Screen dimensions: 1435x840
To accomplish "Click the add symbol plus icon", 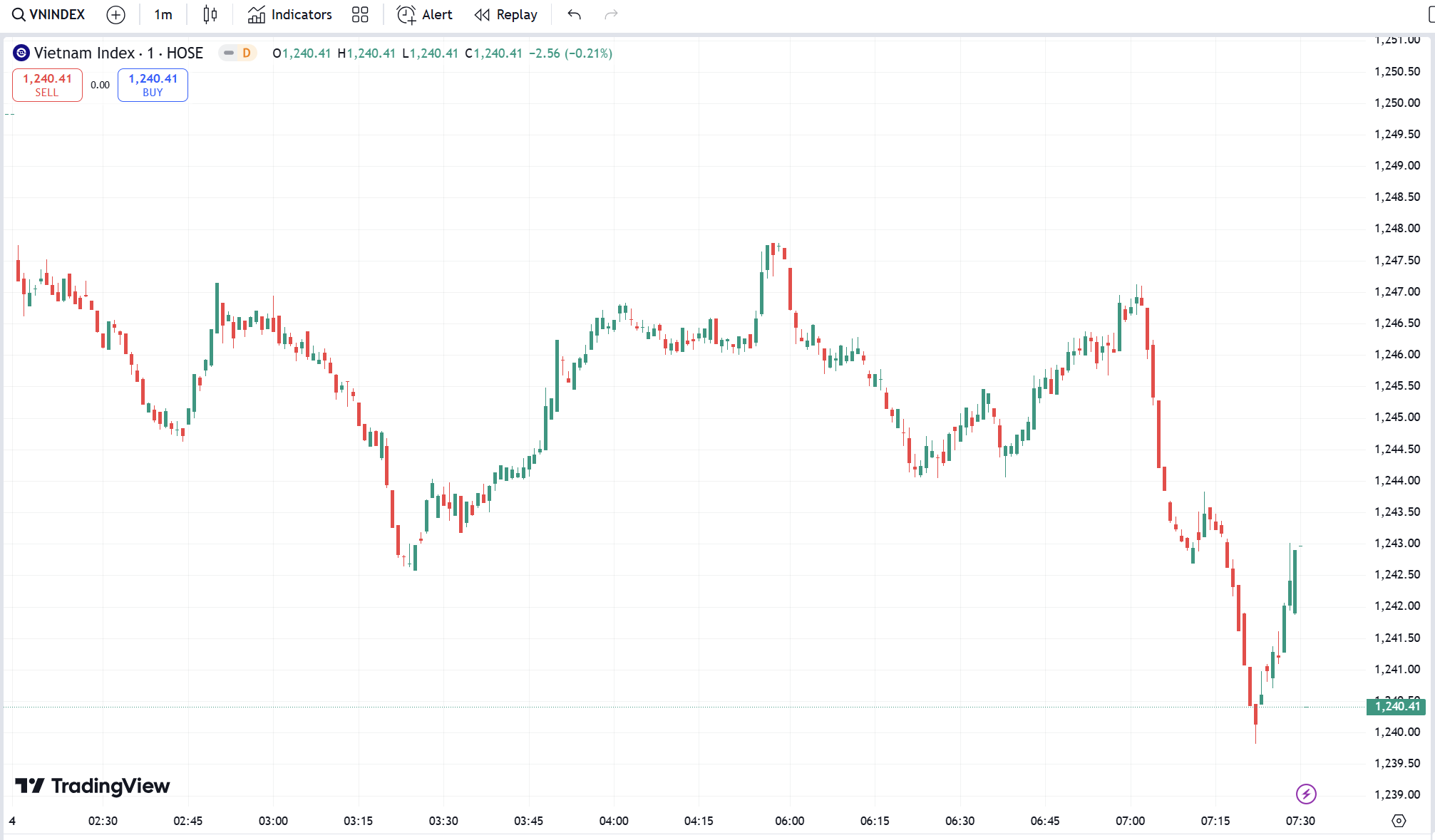I will [115, 14].
